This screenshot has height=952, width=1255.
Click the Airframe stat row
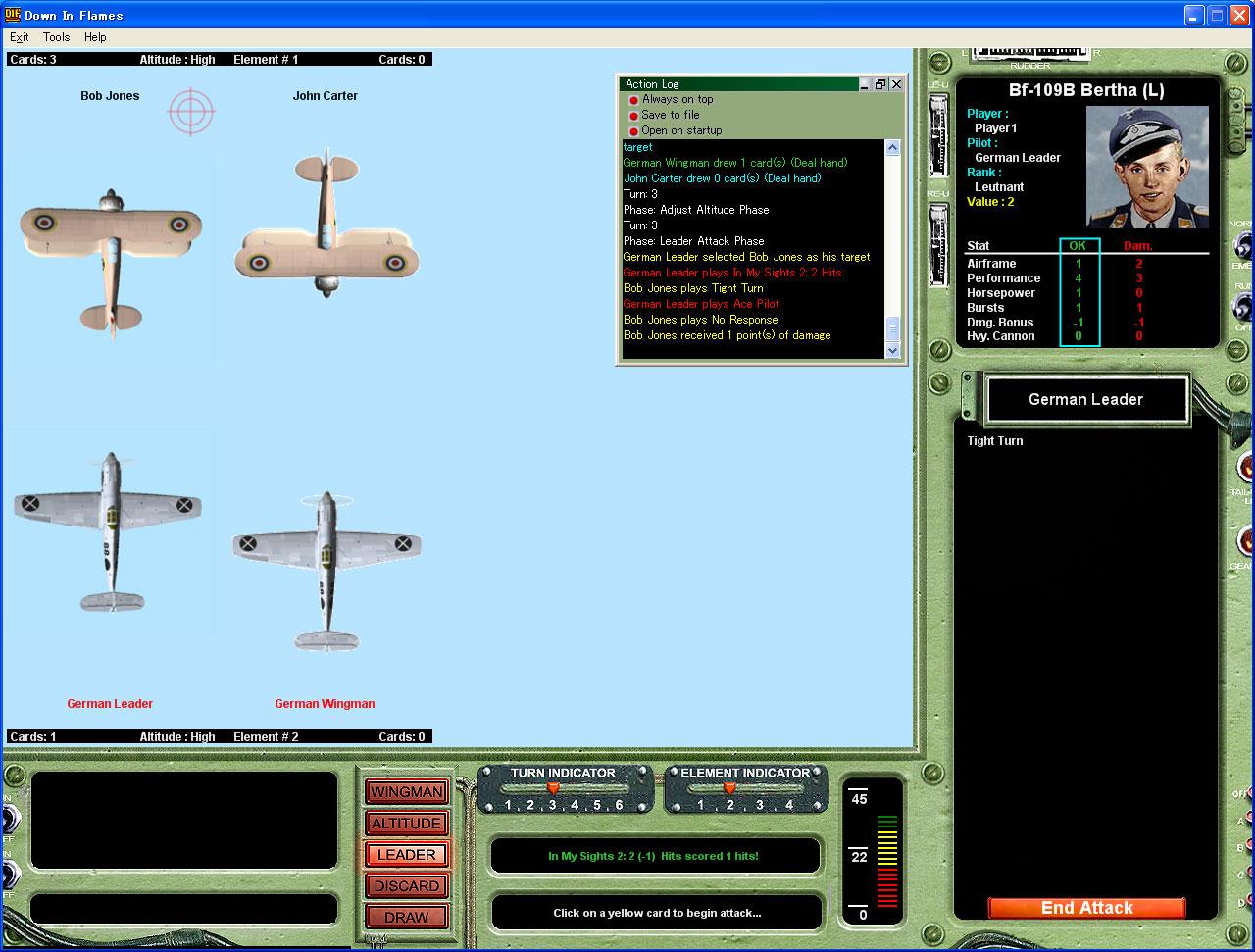(1086, 264)
